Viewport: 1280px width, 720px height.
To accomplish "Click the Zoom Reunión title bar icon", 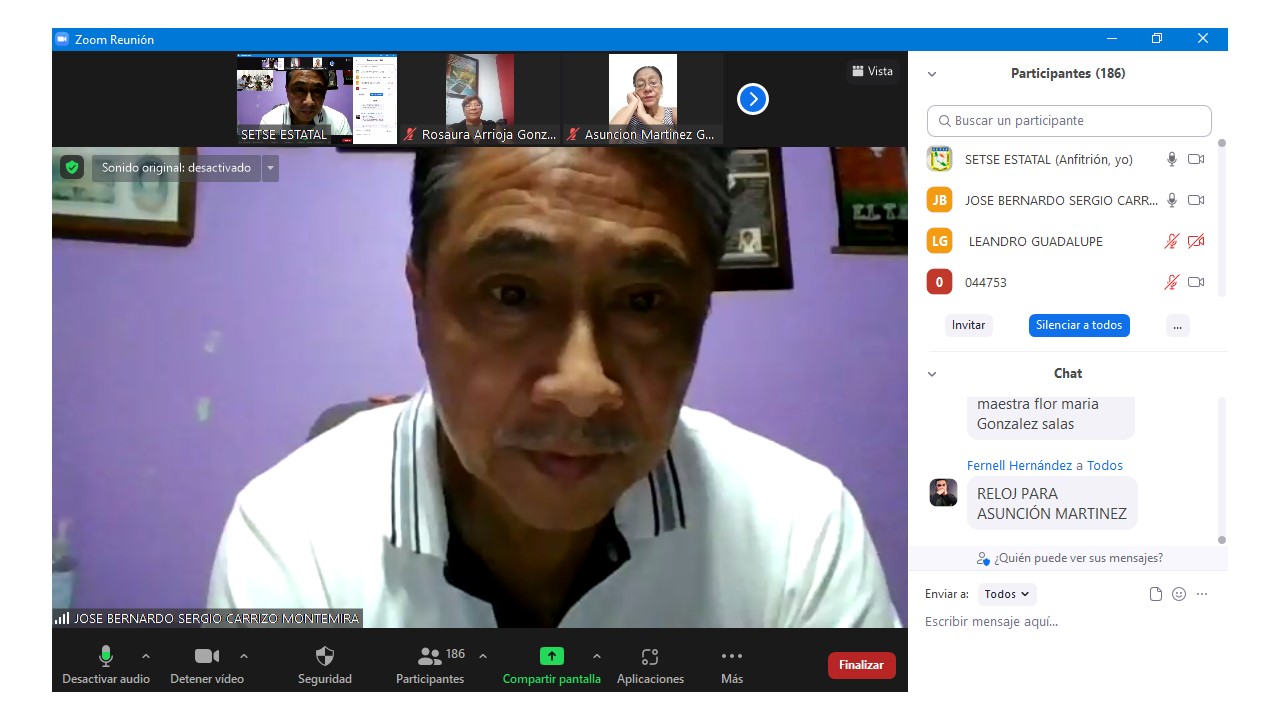I will coord(62,39).
